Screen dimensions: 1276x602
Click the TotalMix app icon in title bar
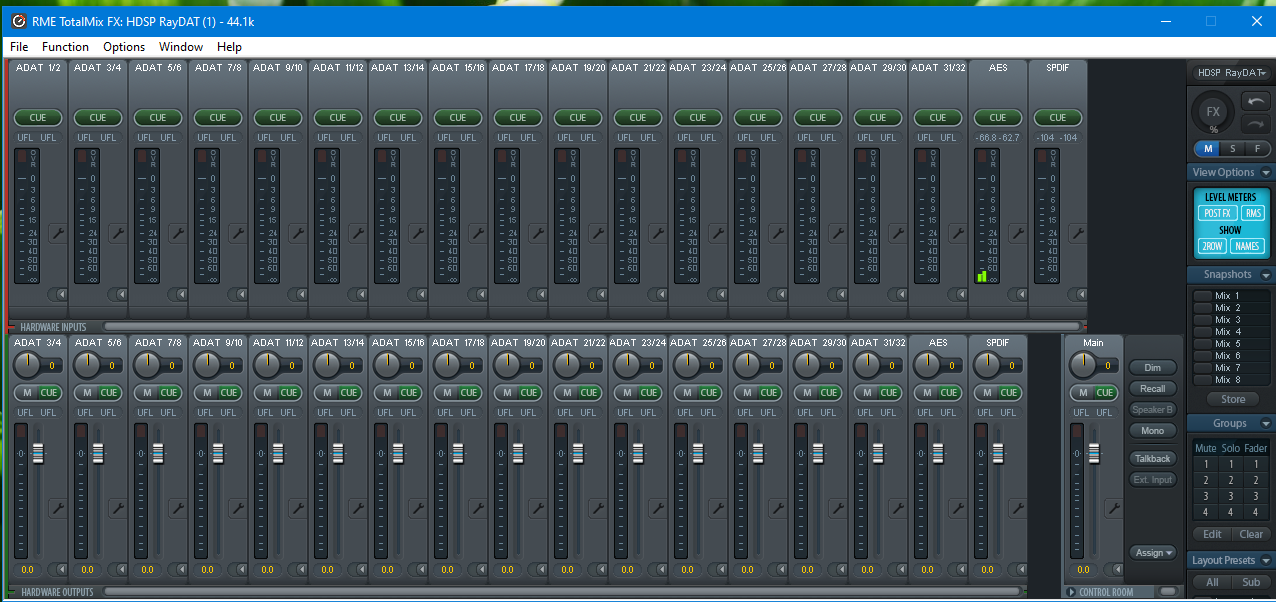pyautogui.click(x=18, y=20)
